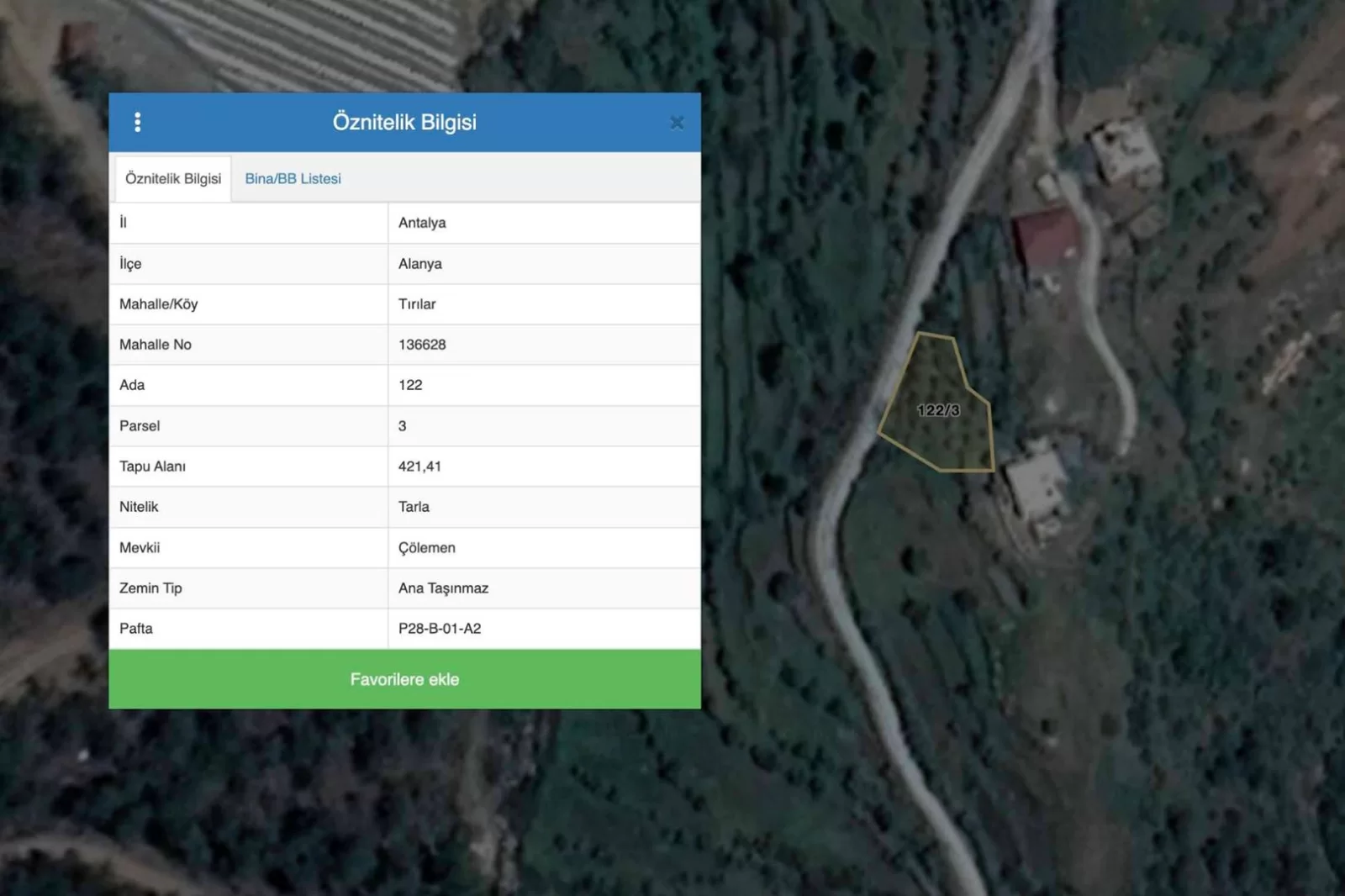
Task: Click the Parsel row label
Action: [x=140, y=426]
